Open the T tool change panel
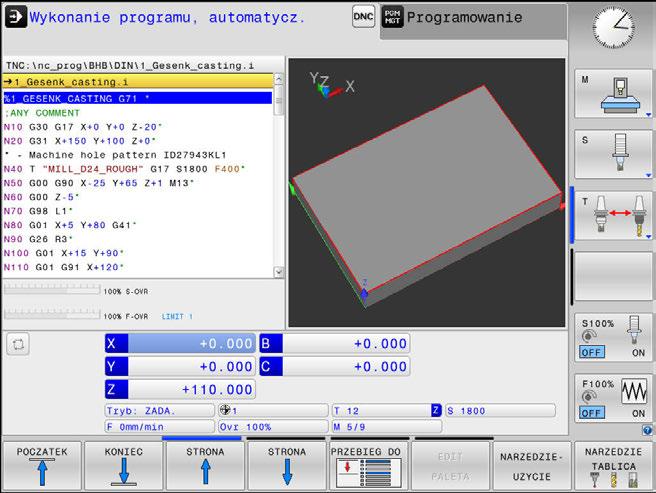The height and width of the screenshot is (493, 656). [613, 216]
